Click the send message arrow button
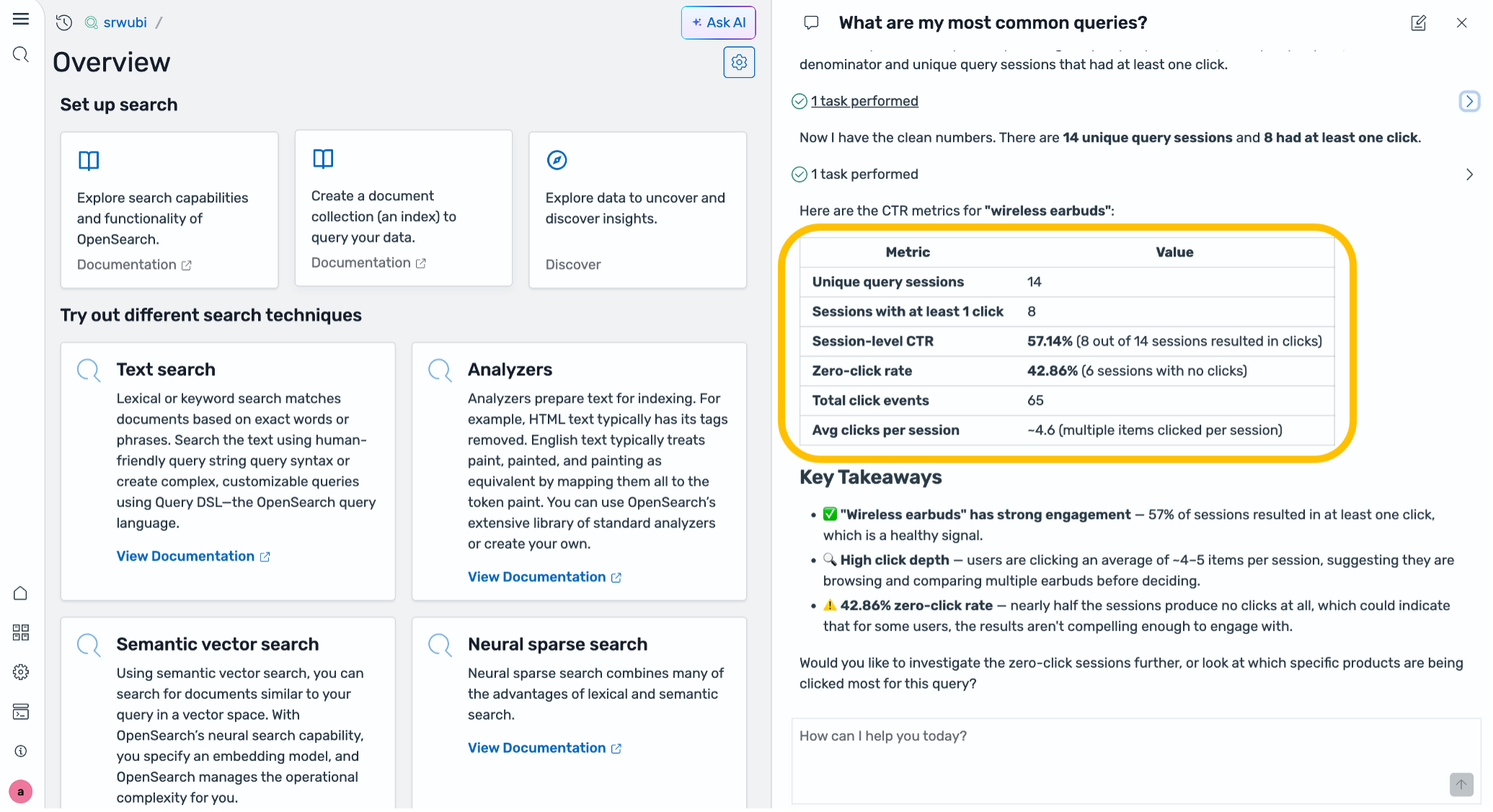 pyautogui.click(x=1461, y=785)
